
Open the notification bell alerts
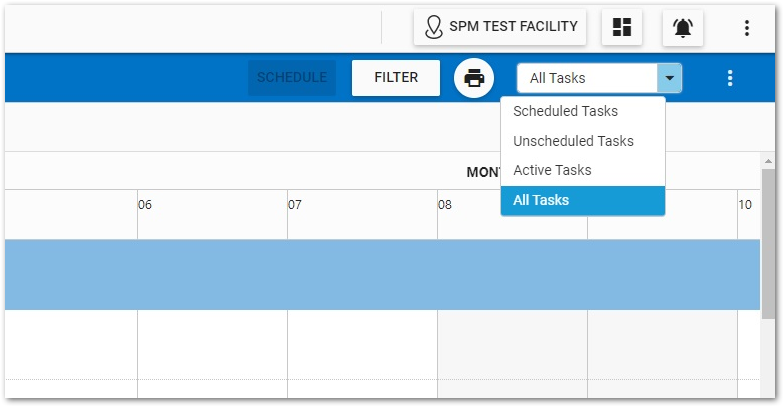[683, 27]
